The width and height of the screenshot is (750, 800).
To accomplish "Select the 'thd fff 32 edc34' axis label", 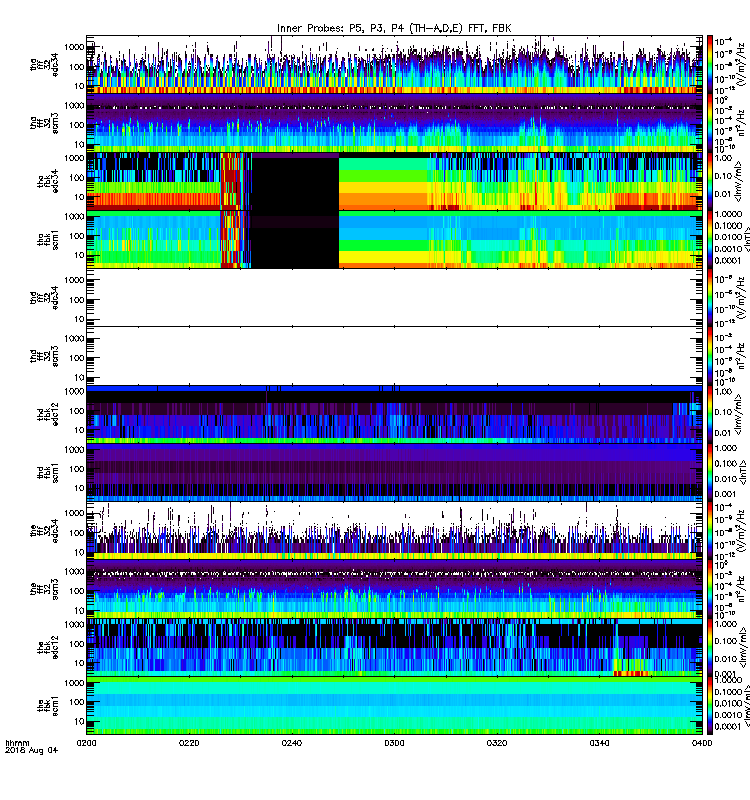I will pos(44,297).
